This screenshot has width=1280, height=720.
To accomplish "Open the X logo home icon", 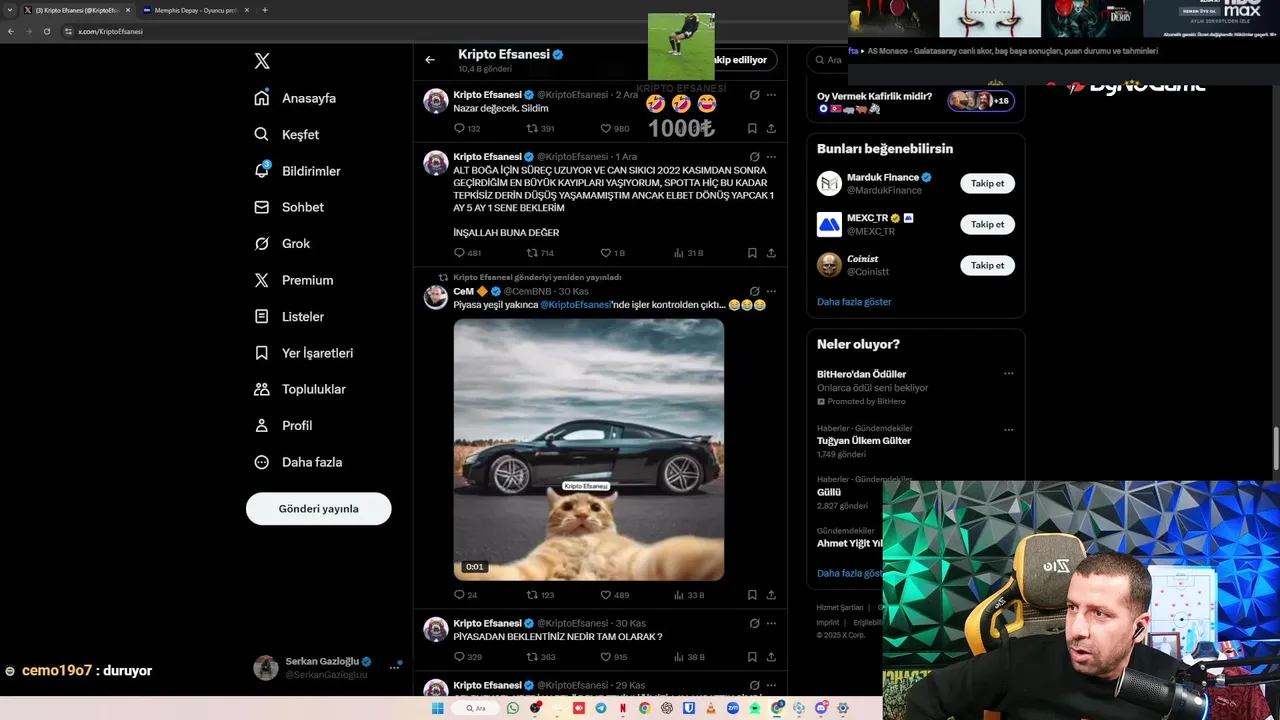I will 262,61.
